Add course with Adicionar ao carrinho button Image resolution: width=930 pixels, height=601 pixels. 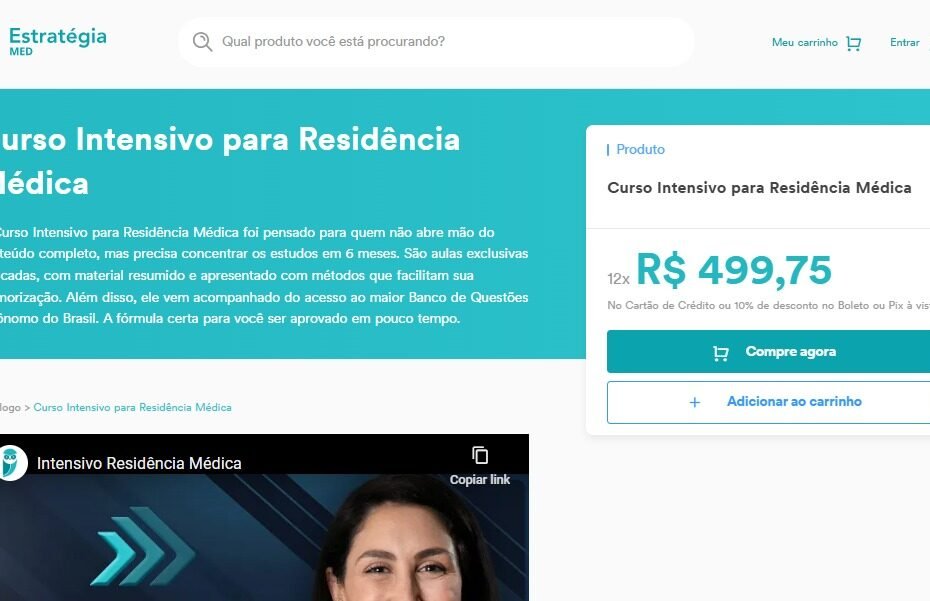(768, 402)
